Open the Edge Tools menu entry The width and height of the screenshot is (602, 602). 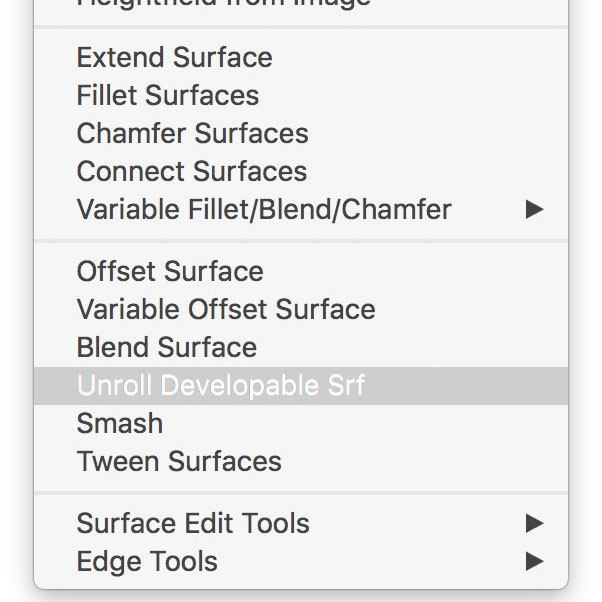tap(301, 561)
